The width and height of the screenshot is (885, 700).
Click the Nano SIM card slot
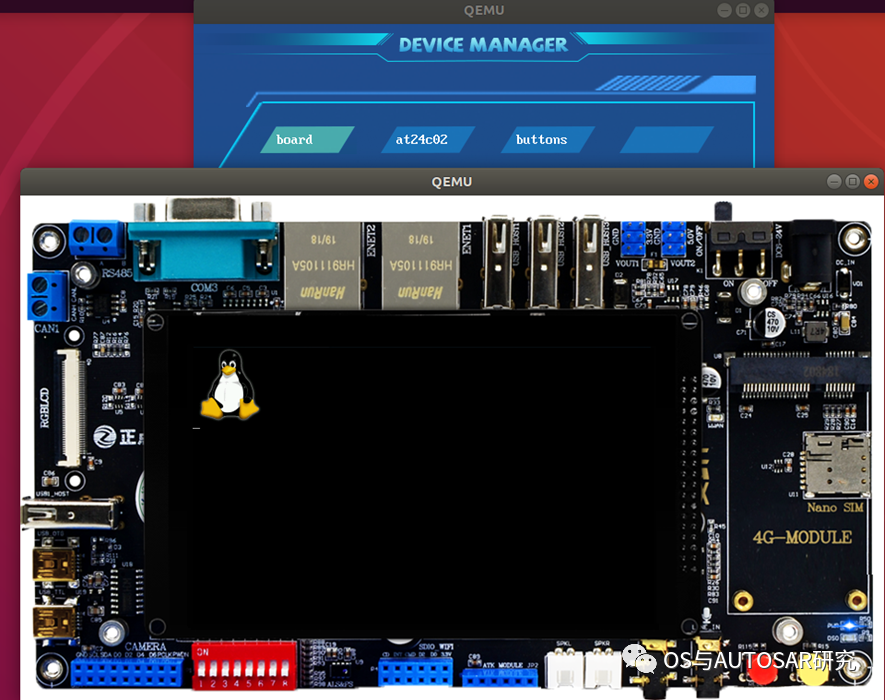click(835, 464)
